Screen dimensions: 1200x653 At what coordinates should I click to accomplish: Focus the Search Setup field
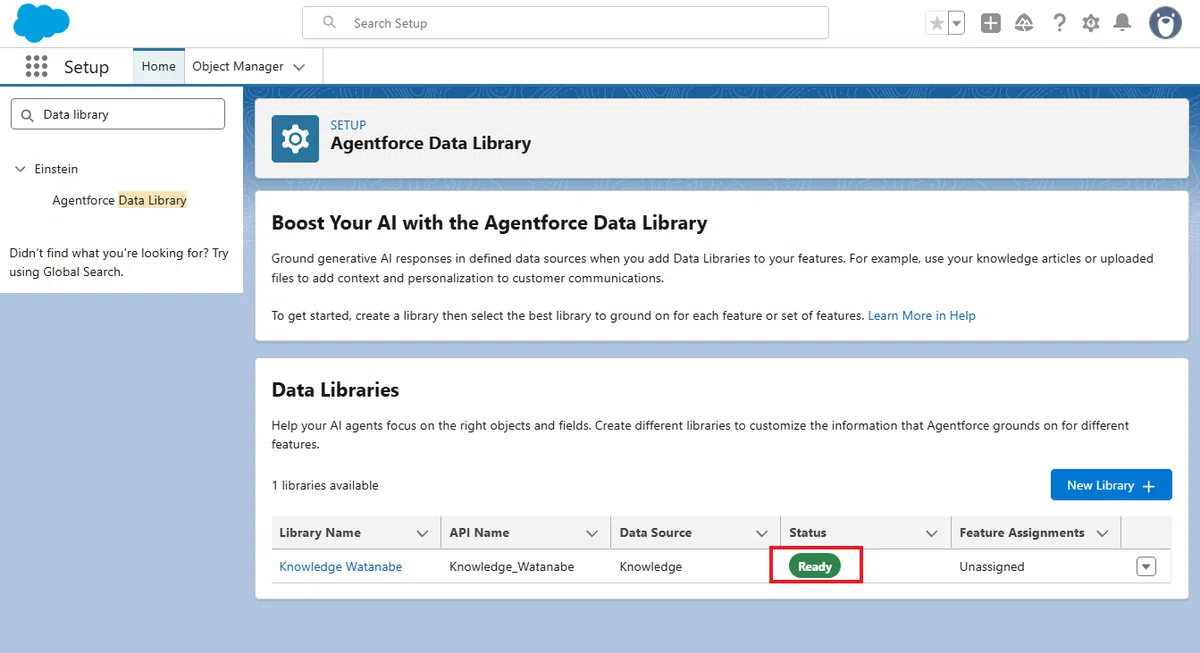(x=565, y=23)
